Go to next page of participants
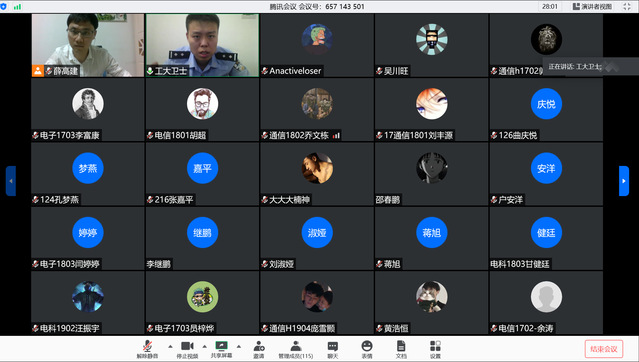 click(624, 181)
